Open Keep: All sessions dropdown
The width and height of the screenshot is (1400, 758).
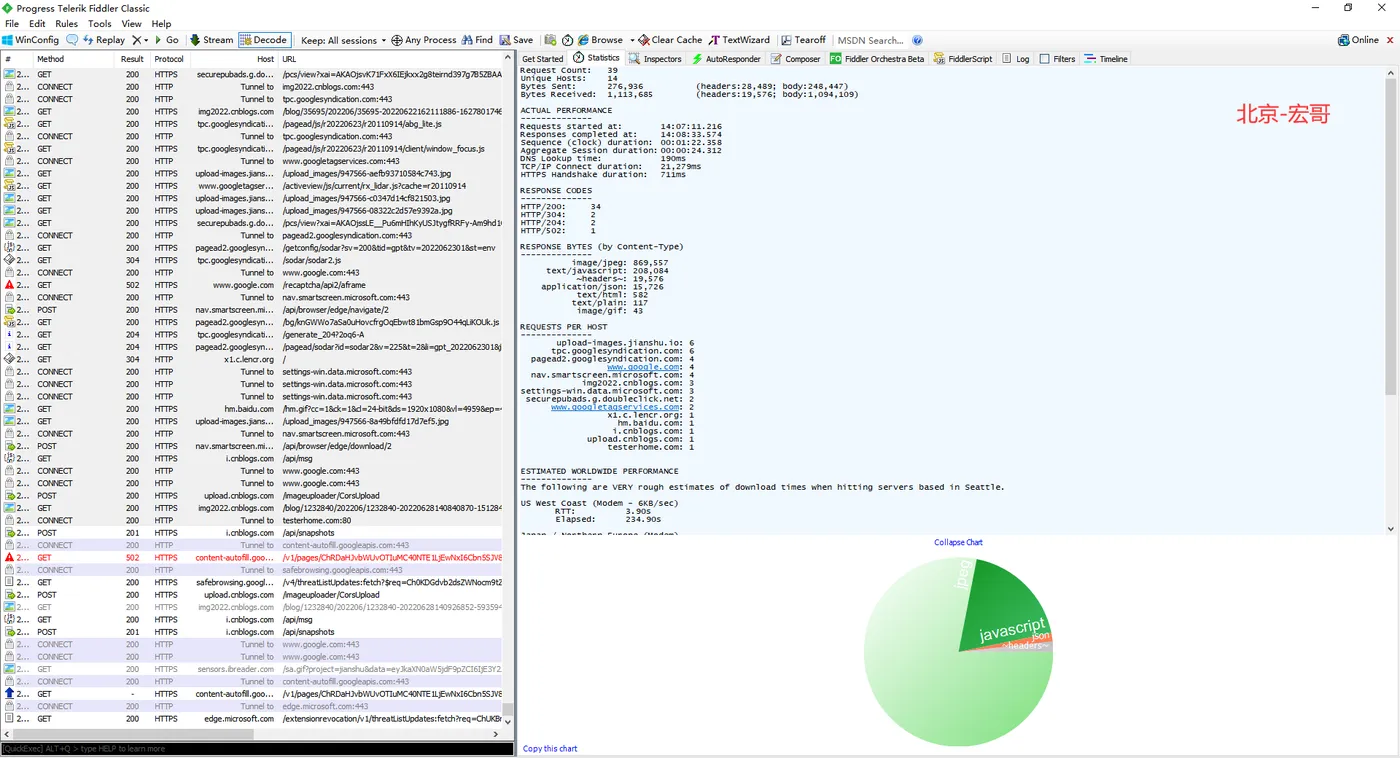click(x=343, y=40)
